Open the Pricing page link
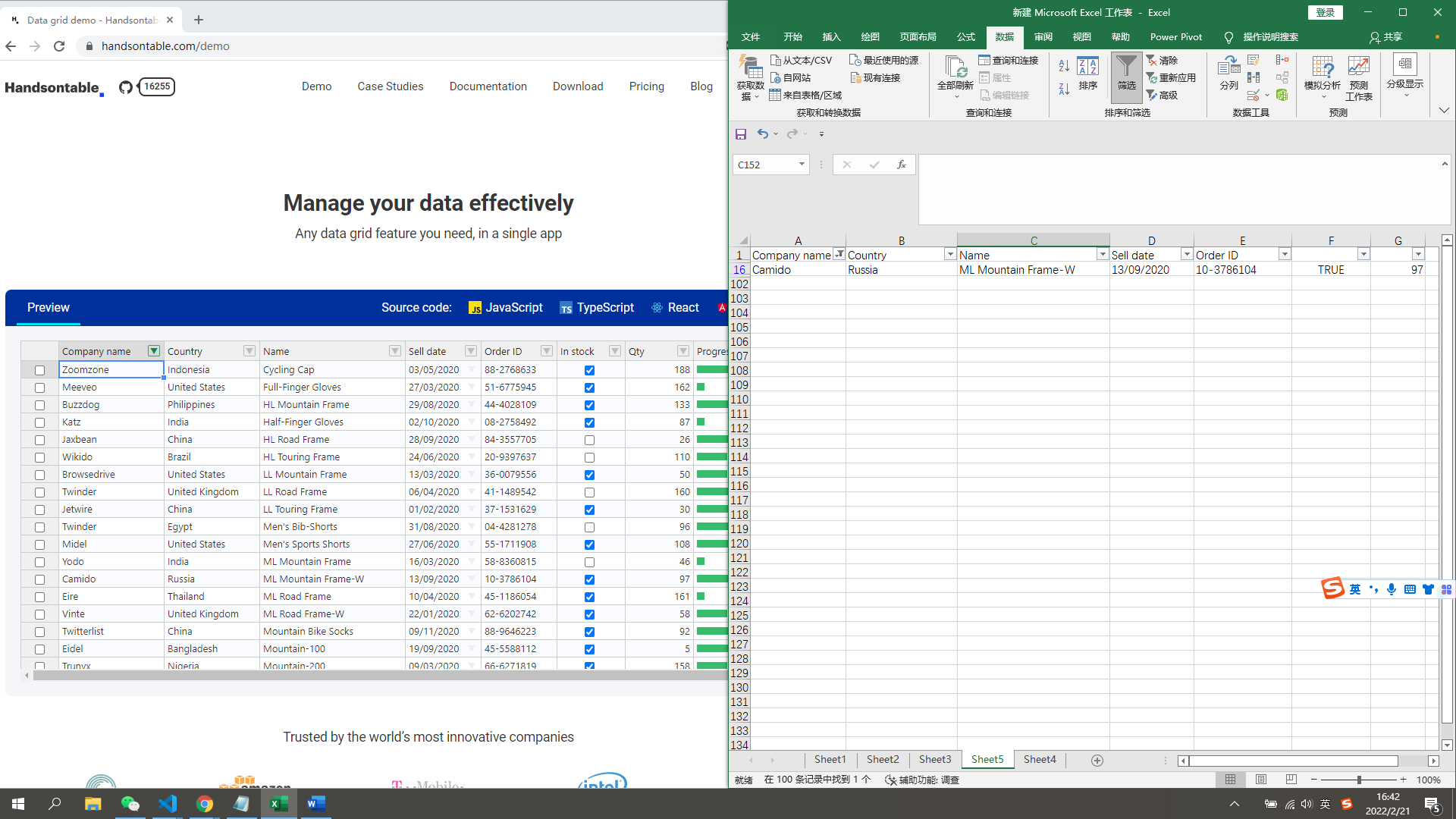Image resolution: width=1456 pixels, height=819 pixels. point(646,86)
